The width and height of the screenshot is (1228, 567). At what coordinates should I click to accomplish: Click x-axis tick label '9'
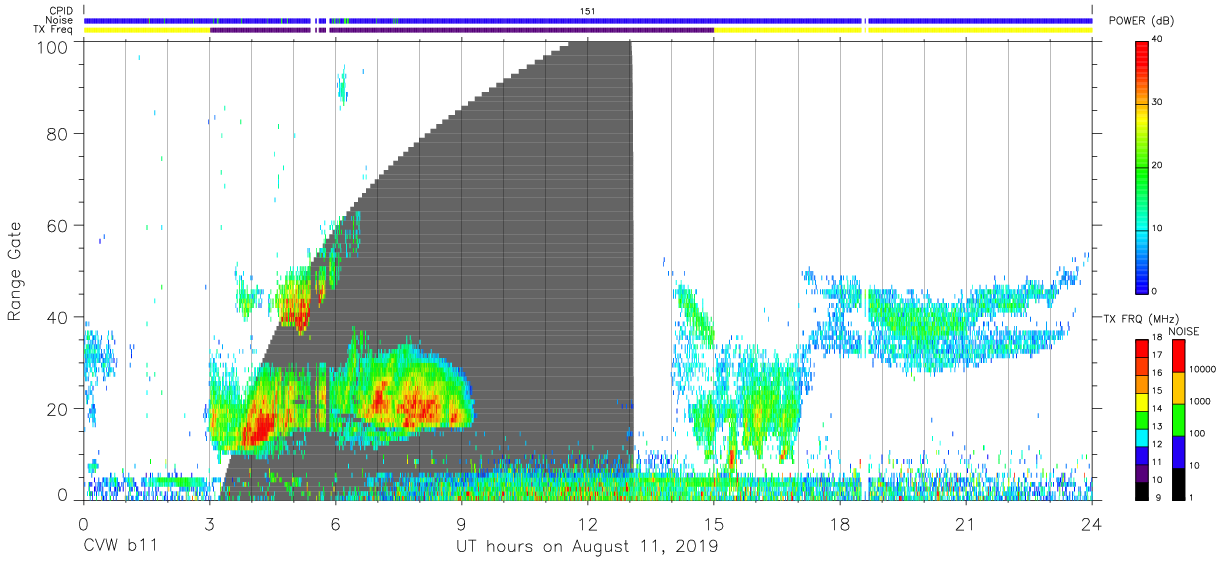[461, 525]
